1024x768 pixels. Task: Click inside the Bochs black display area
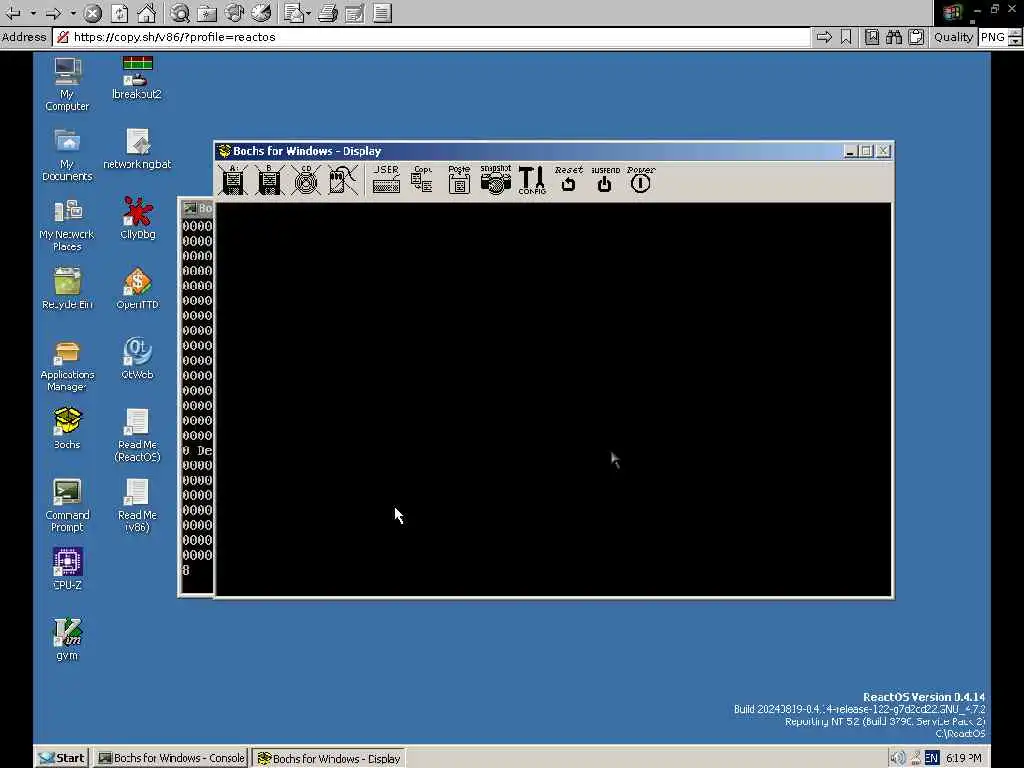(x=553, y=399)
